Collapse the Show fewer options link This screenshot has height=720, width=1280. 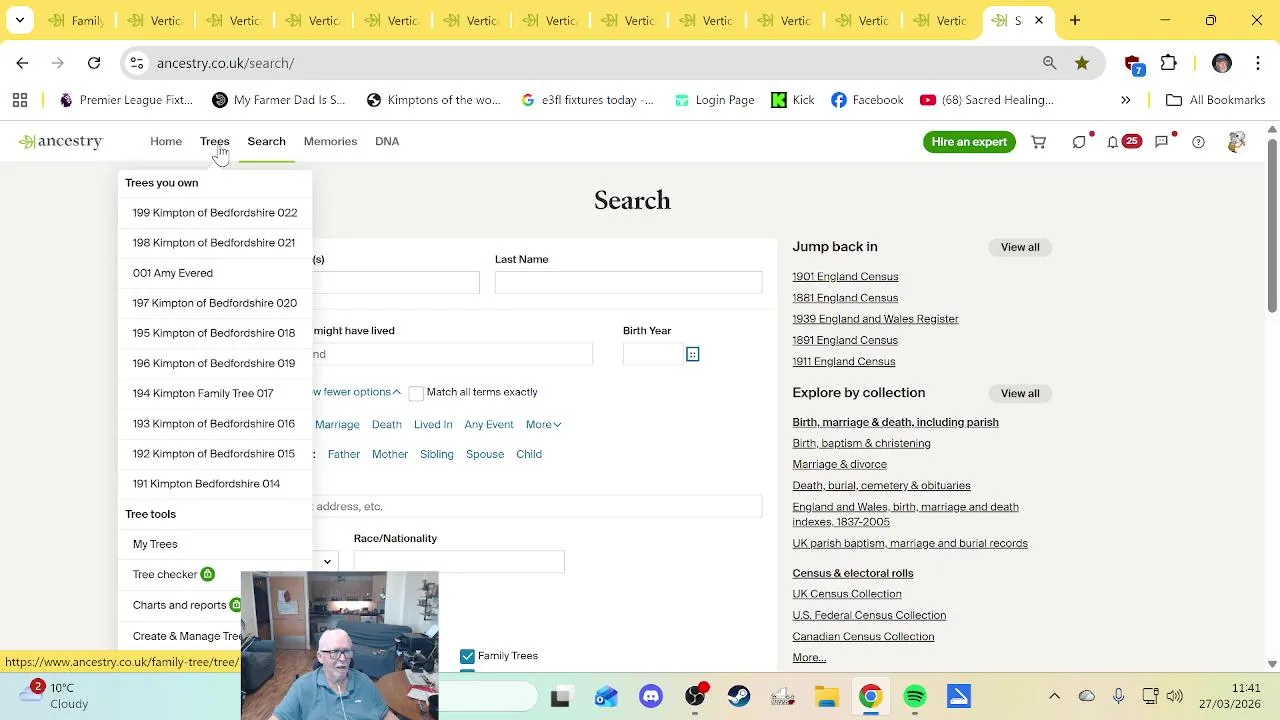[x=356, y=392]
